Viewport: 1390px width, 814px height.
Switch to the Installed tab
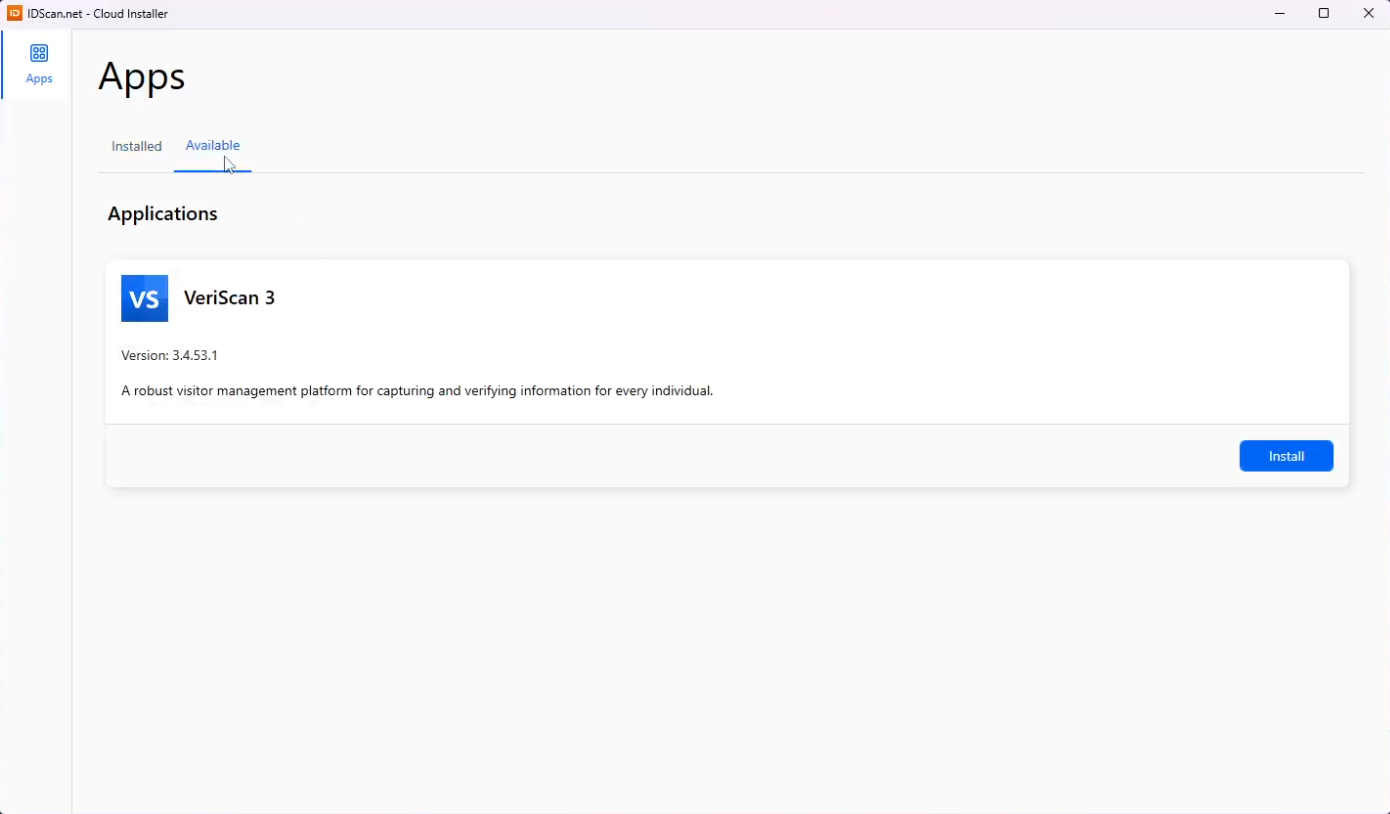(x=137, y=146)
